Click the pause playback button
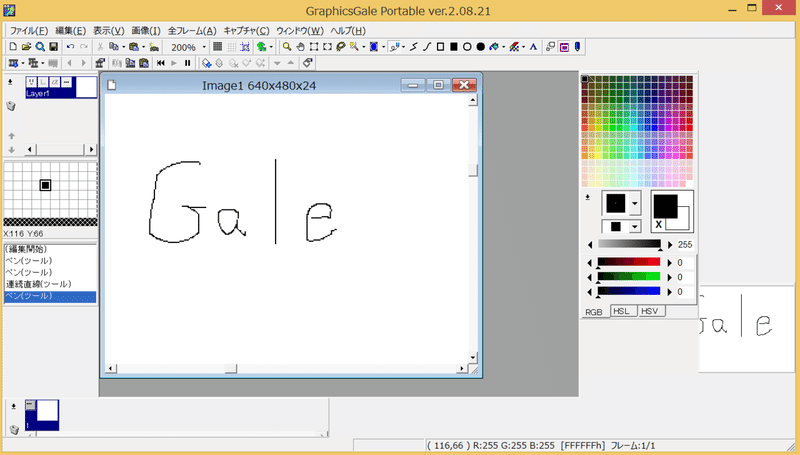Screen dimensions: 800x455 pyautogui.click(x=187, y=63)
